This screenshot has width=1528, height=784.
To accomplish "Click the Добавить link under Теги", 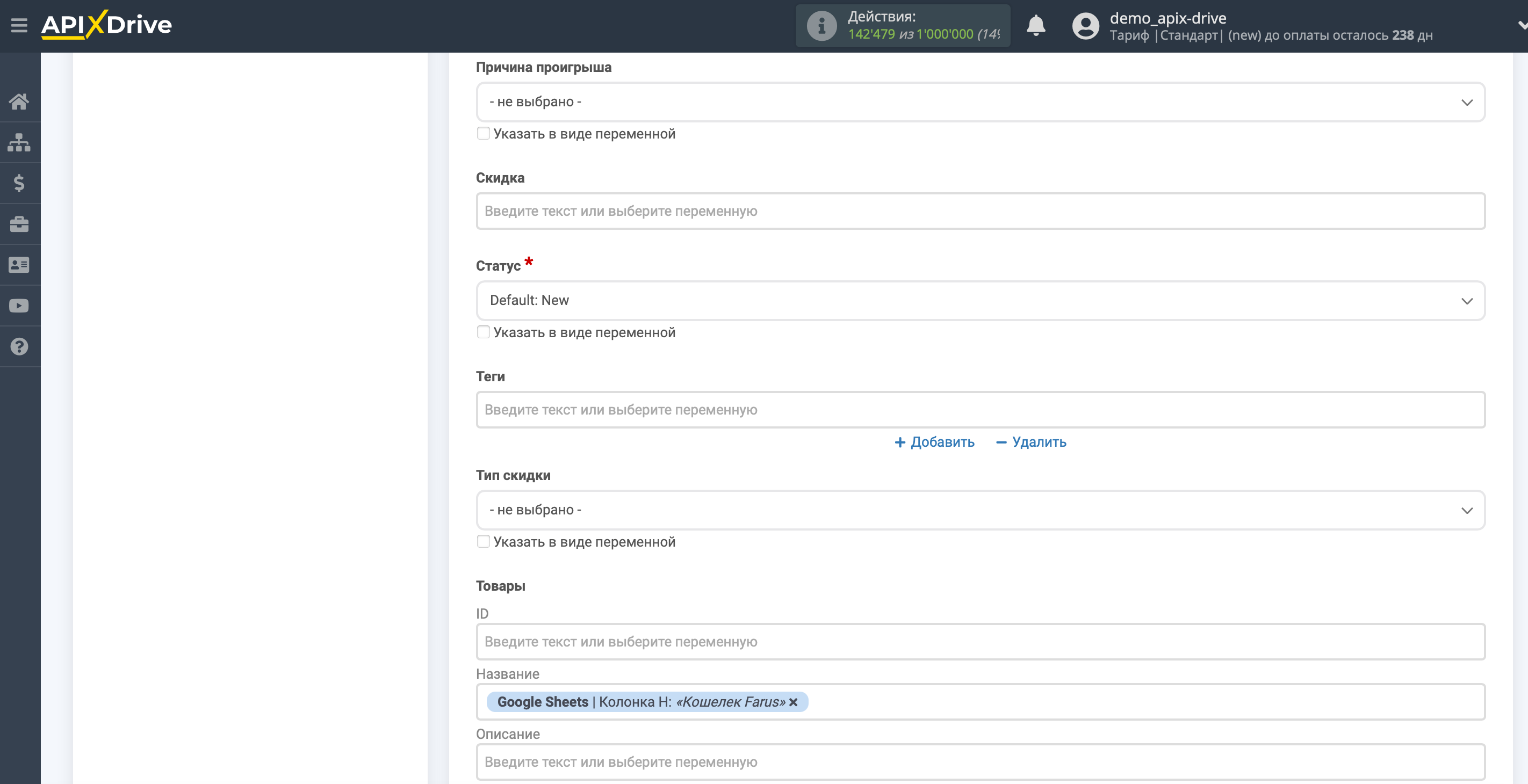I will coord(934,442).
